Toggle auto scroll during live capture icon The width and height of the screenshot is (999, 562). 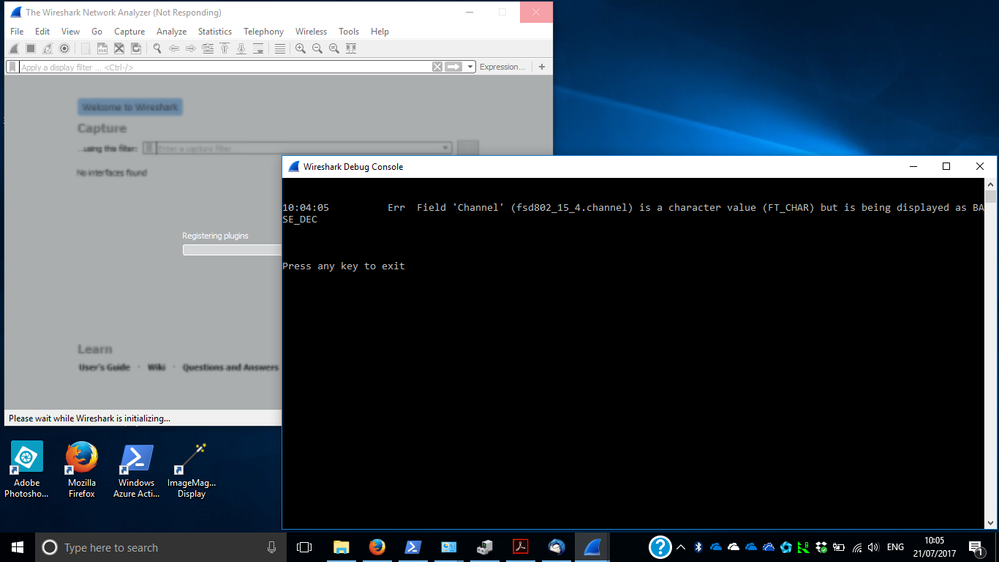(x=258, y=48)
